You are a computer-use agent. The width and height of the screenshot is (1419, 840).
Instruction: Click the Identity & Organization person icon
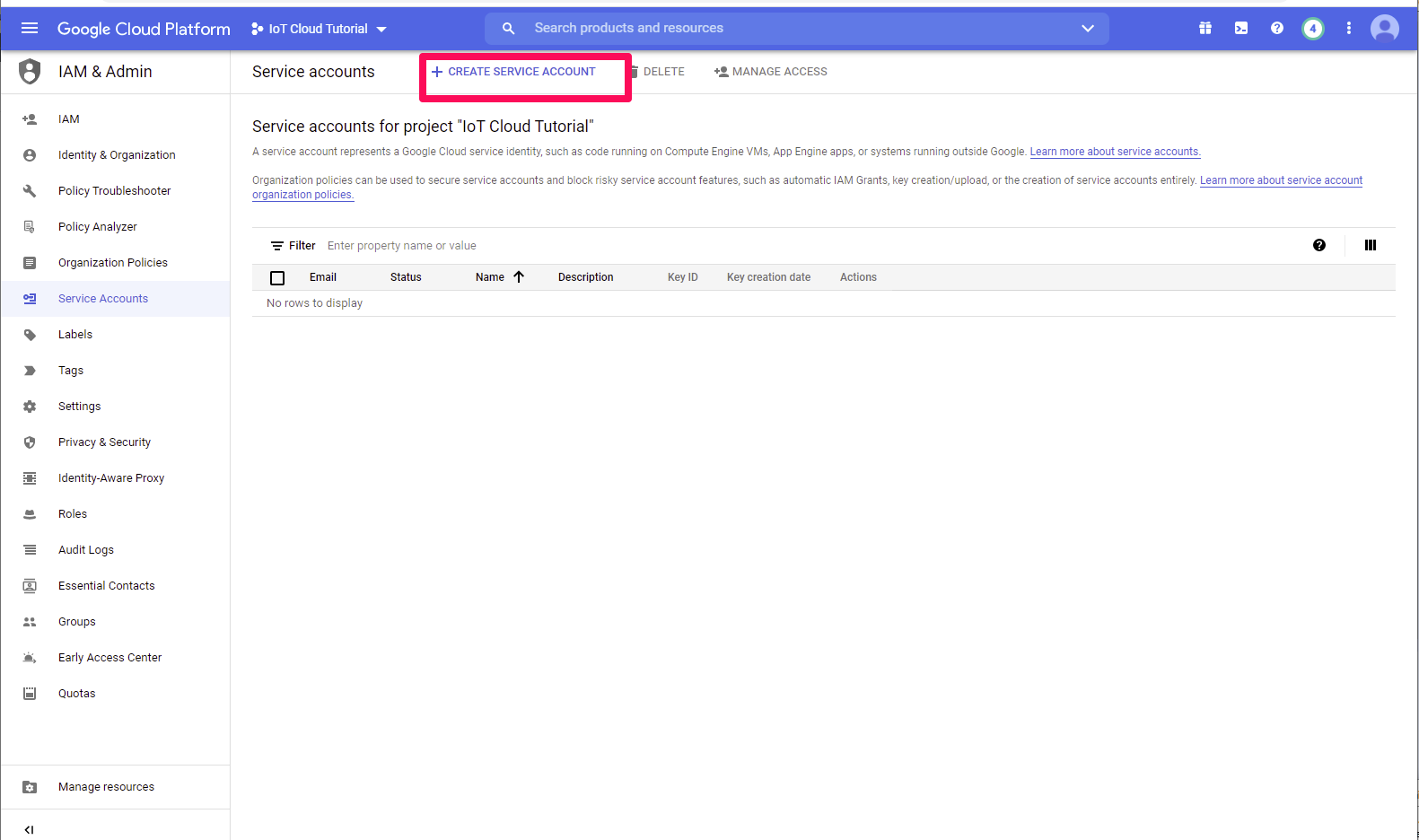click(x=30, y=155)
